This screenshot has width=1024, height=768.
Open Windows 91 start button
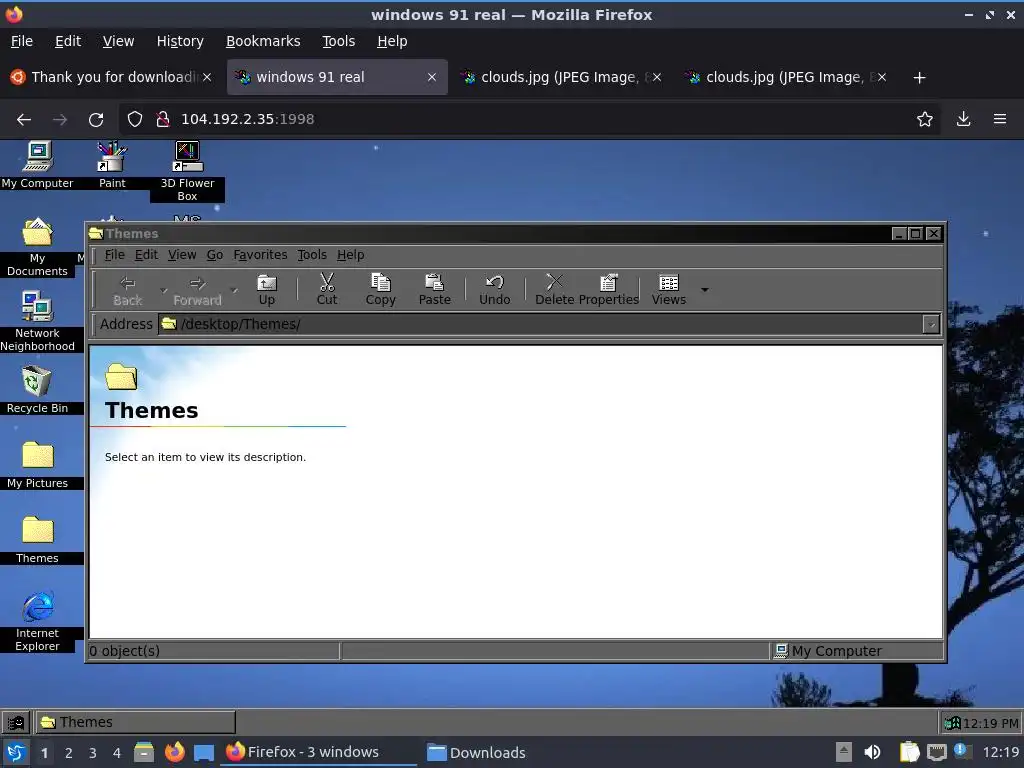(16, 722)
